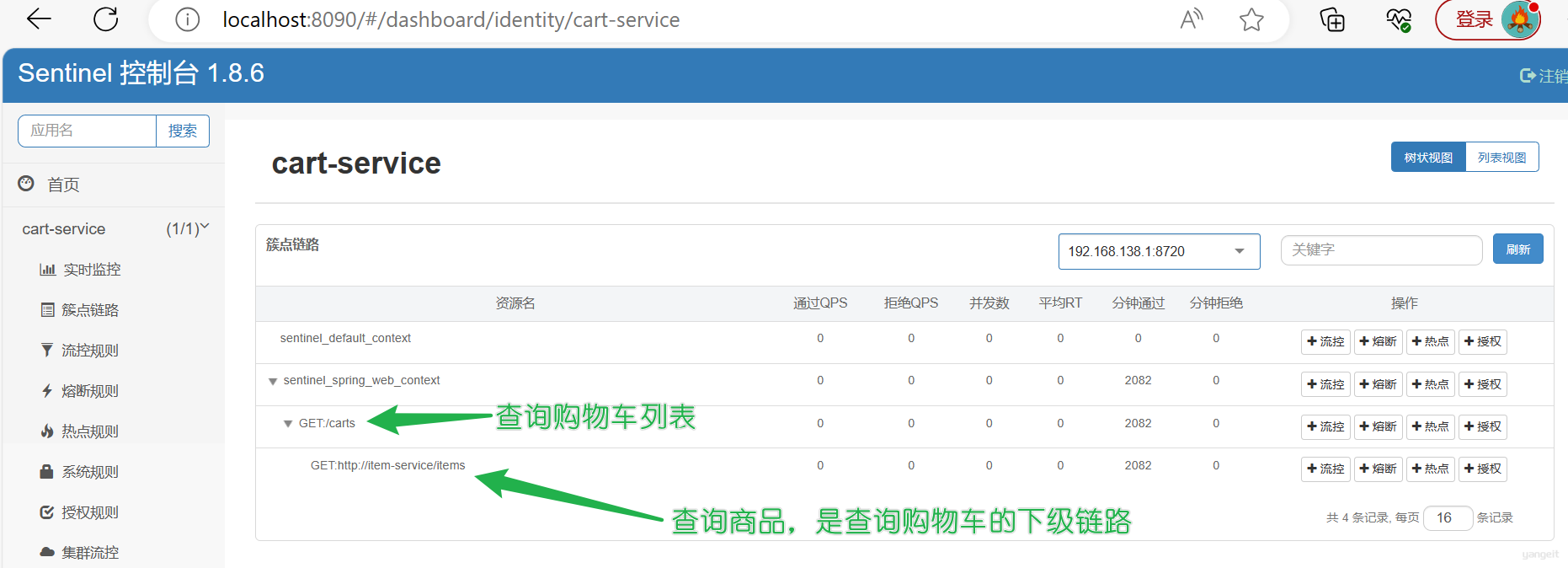This screenshot has height=568, width=1568.
Task: Add 熔断 rule for sentinel_default_context
Action: (1378, 342)
